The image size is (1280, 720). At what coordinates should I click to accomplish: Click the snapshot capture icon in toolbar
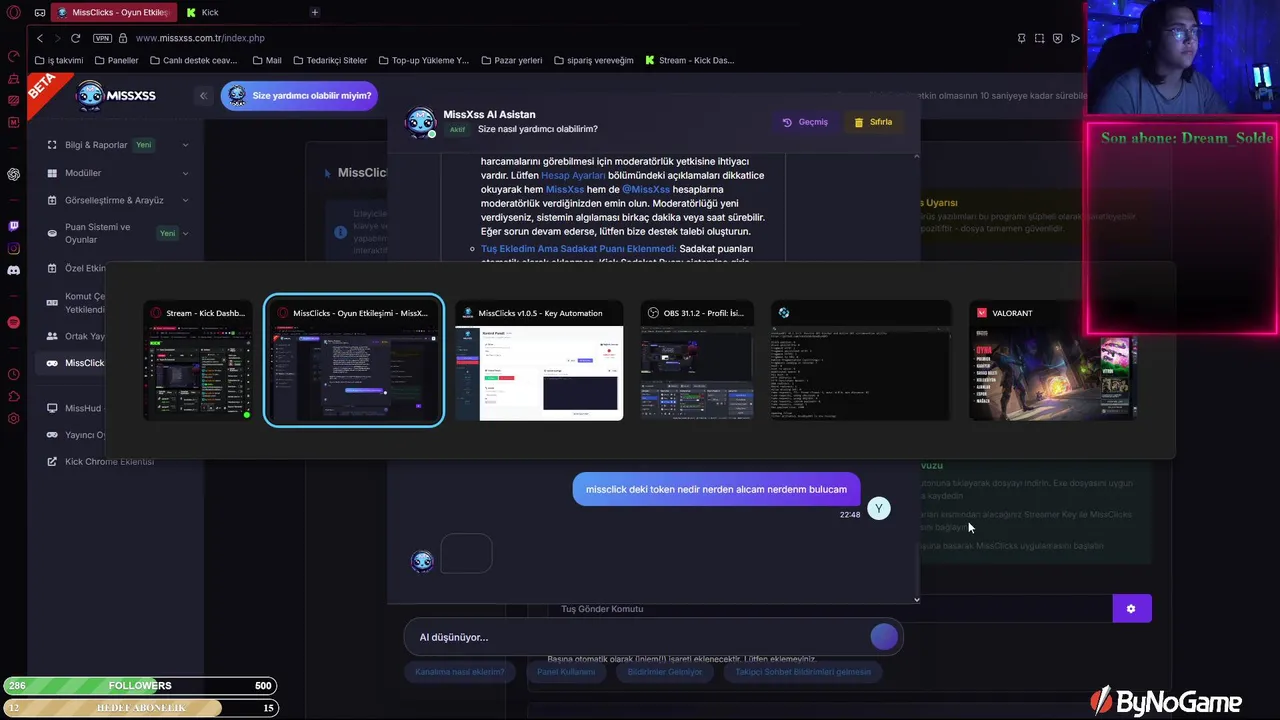[x=1039, y=38]
